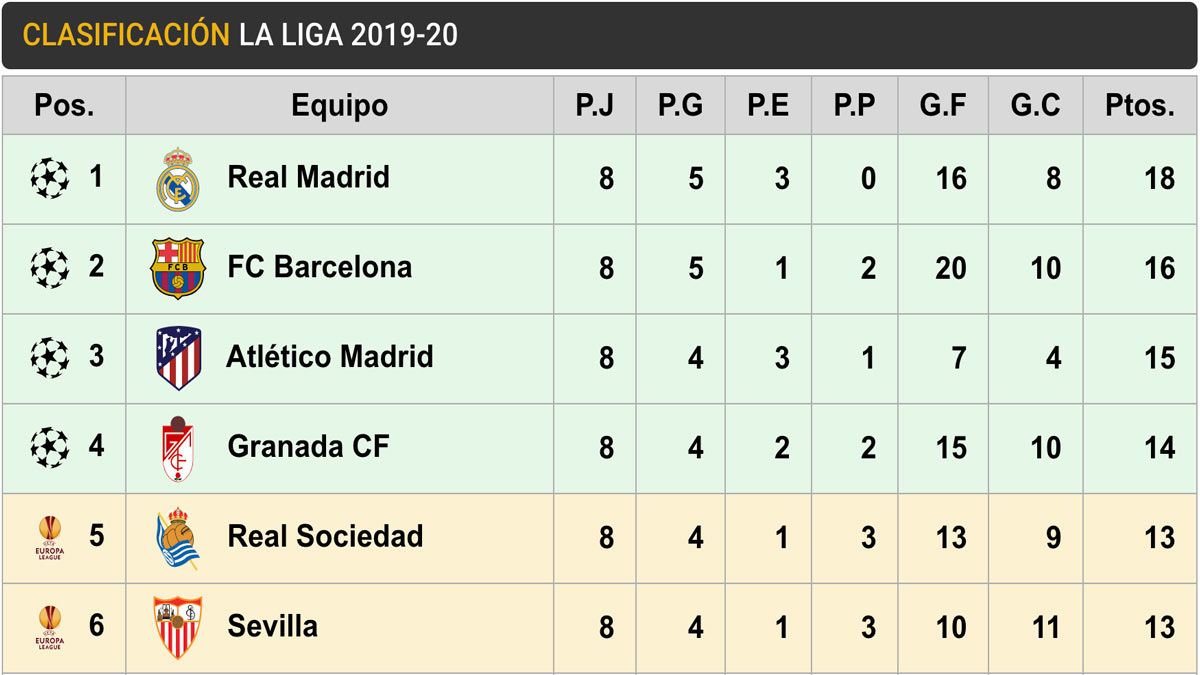
Task: Click the P.J column header
Action: 595,106
